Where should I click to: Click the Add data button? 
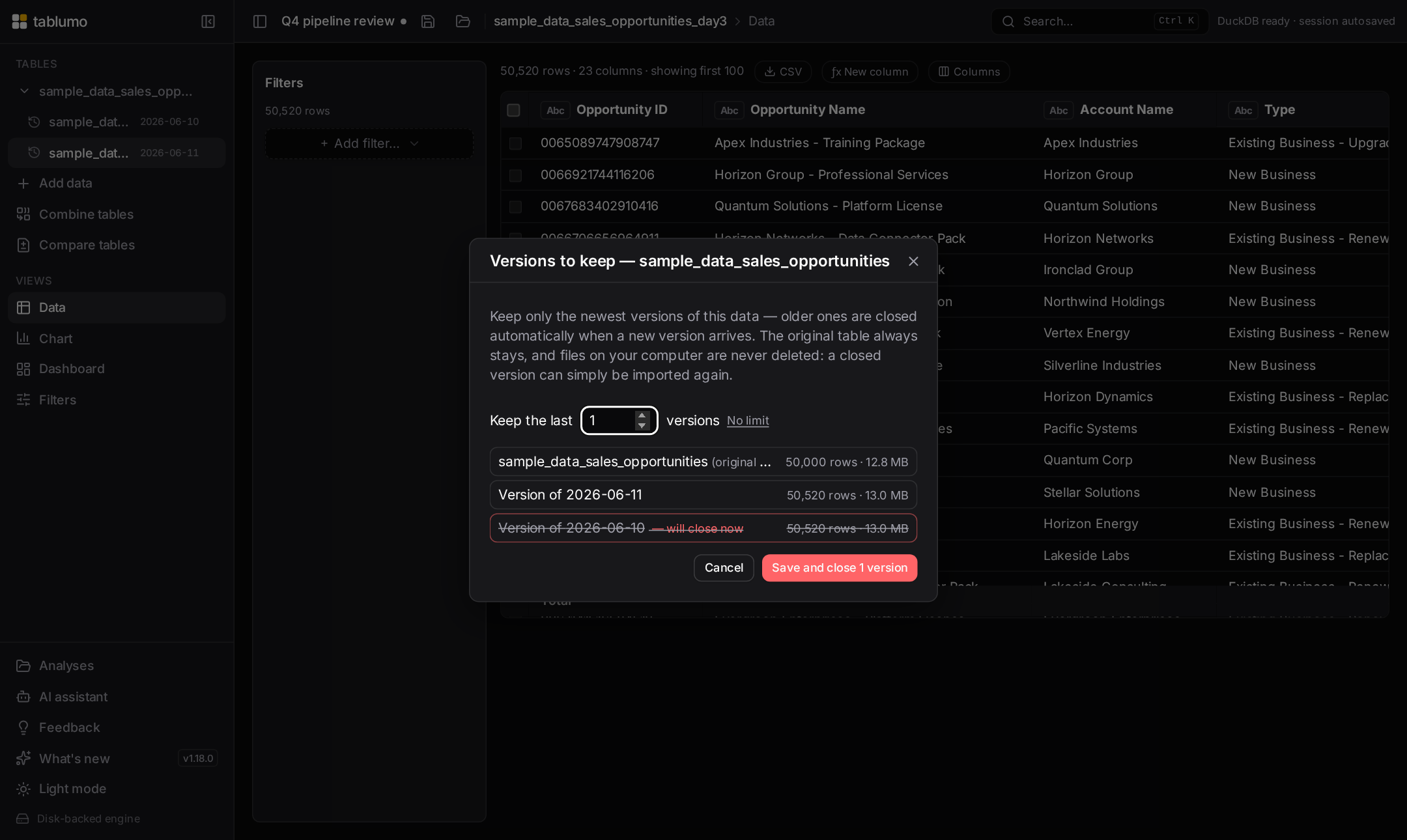[x=117, y=184]
